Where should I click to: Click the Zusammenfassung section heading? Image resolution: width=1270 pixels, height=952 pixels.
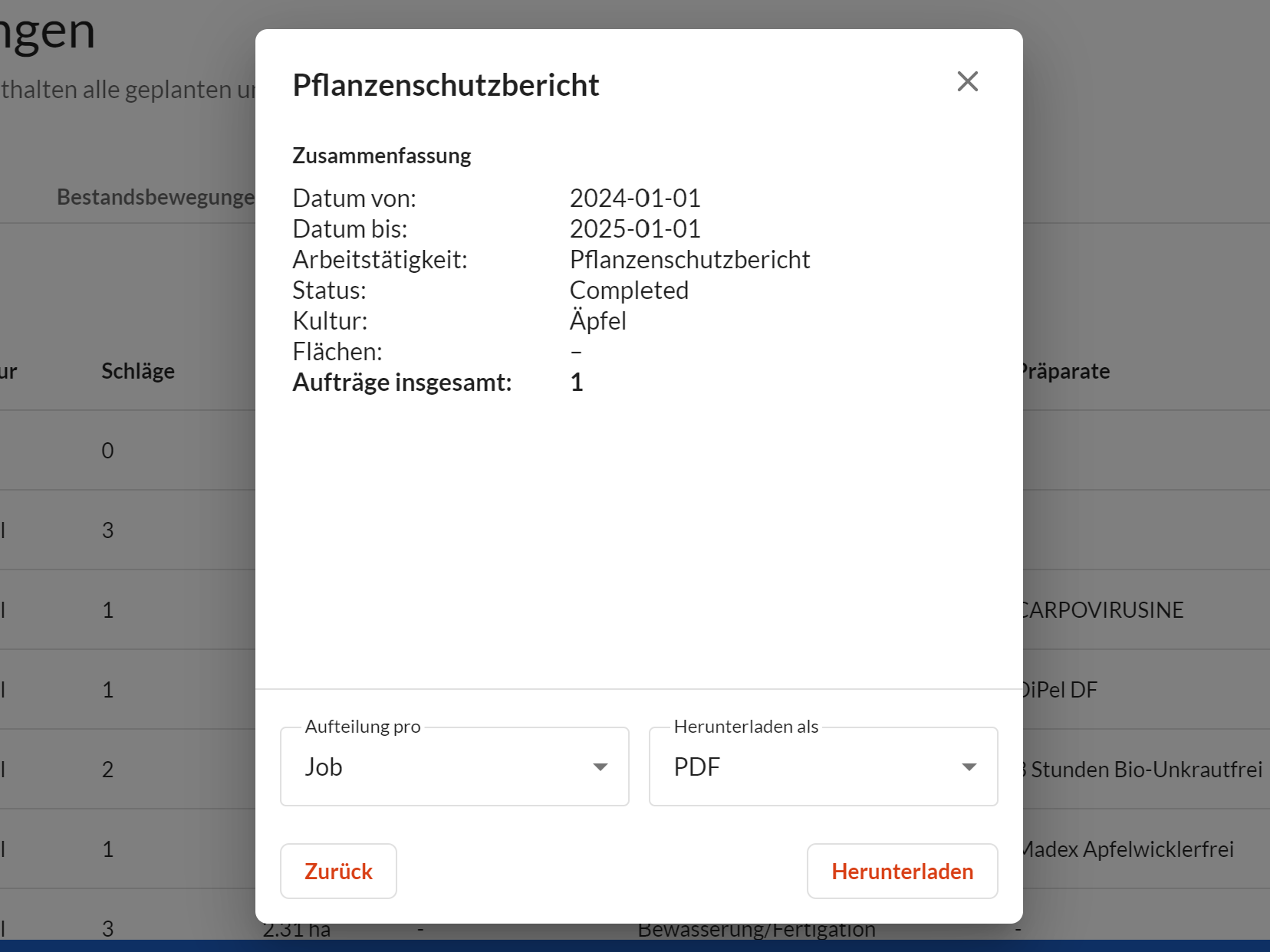(382, 156)
